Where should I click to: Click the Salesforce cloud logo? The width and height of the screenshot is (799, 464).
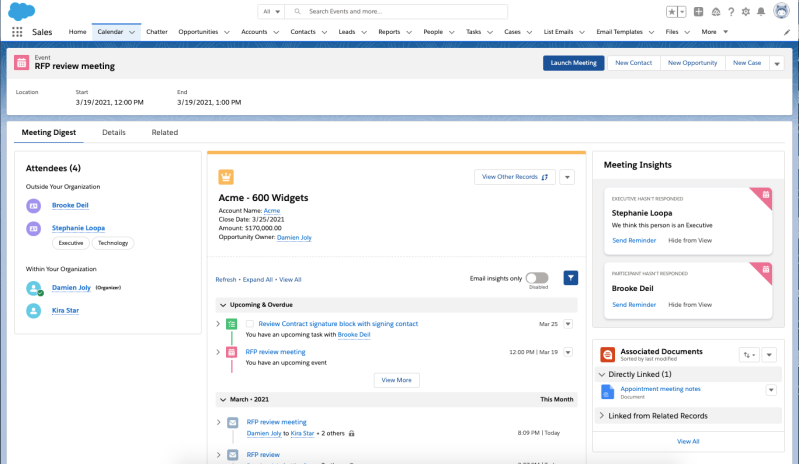coord(21,11)
